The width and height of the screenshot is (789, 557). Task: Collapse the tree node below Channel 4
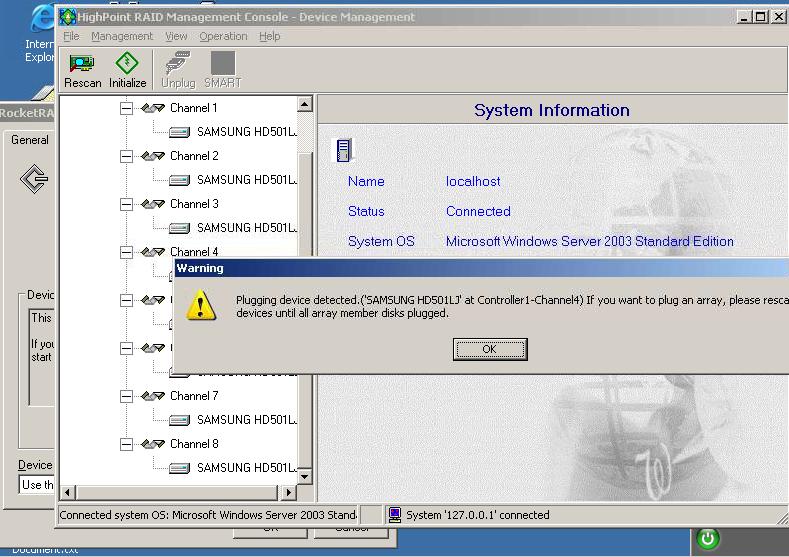[x=126, y=300]
